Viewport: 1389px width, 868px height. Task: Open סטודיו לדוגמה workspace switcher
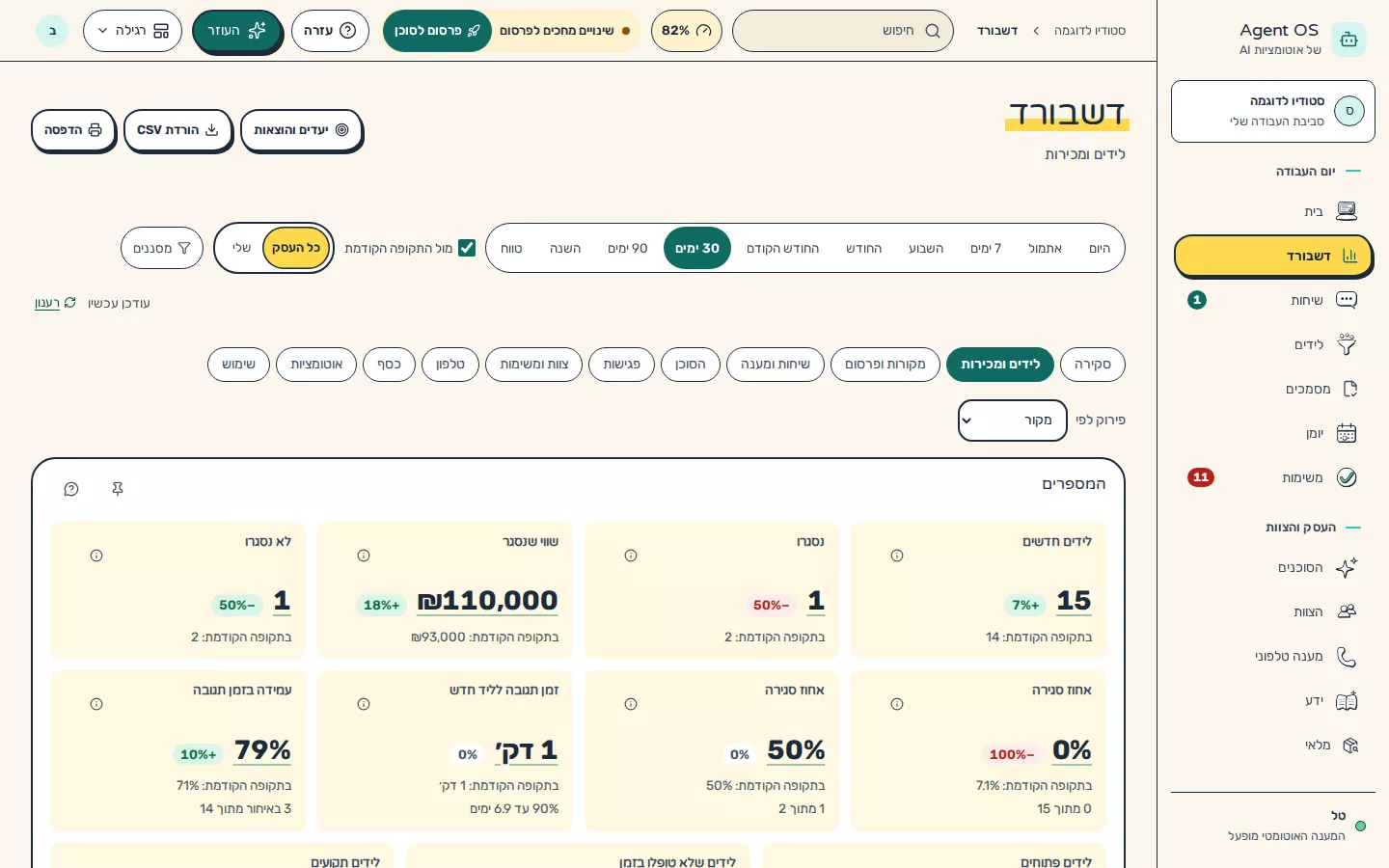pyautogui.click(x=1273, y=111)
